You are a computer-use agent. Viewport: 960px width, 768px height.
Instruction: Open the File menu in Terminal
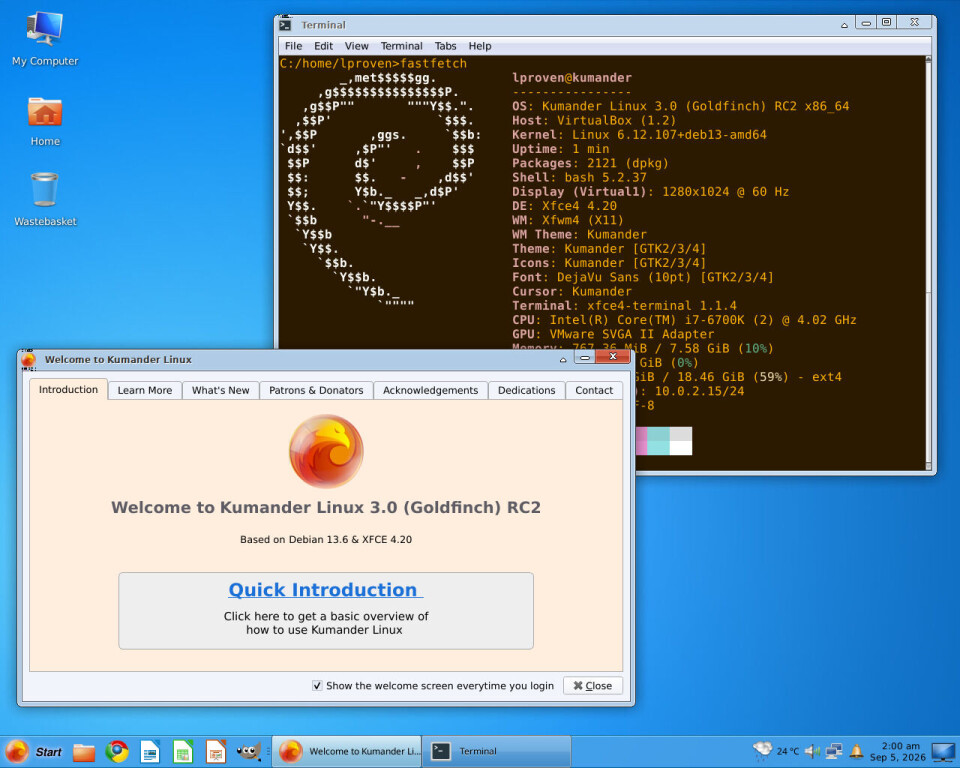[x=293, y=46]
